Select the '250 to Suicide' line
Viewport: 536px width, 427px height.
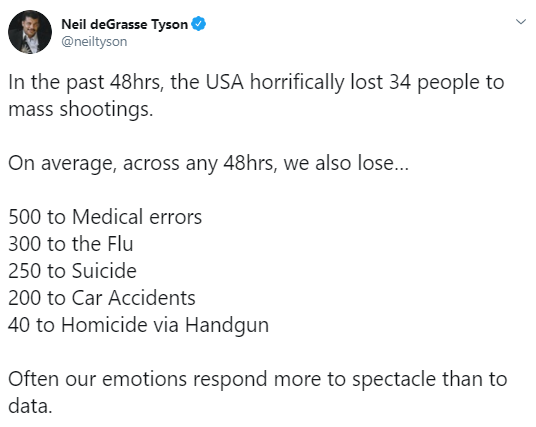point(72,271)
